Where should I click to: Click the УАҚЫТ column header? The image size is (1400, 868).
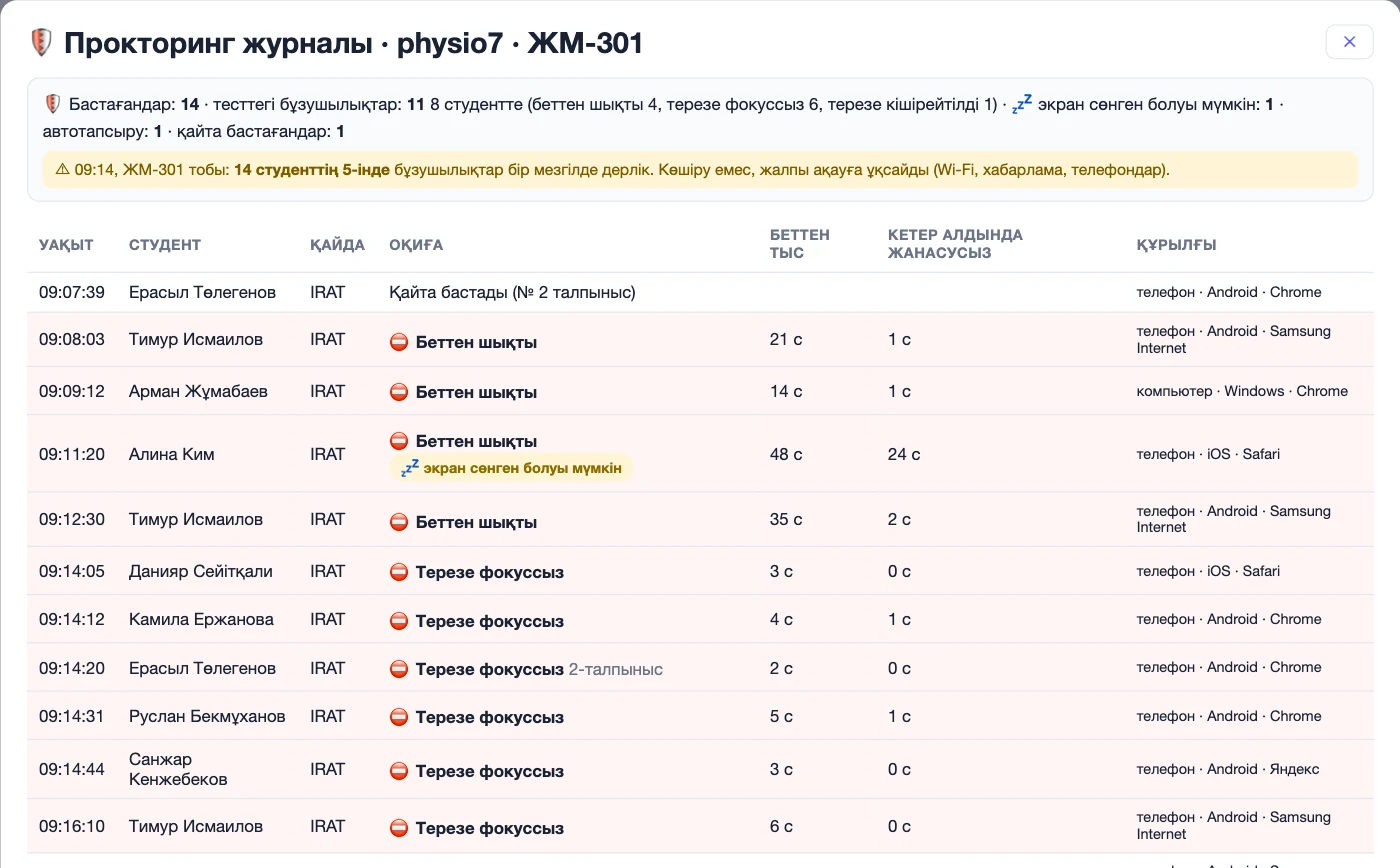(66, 245)
